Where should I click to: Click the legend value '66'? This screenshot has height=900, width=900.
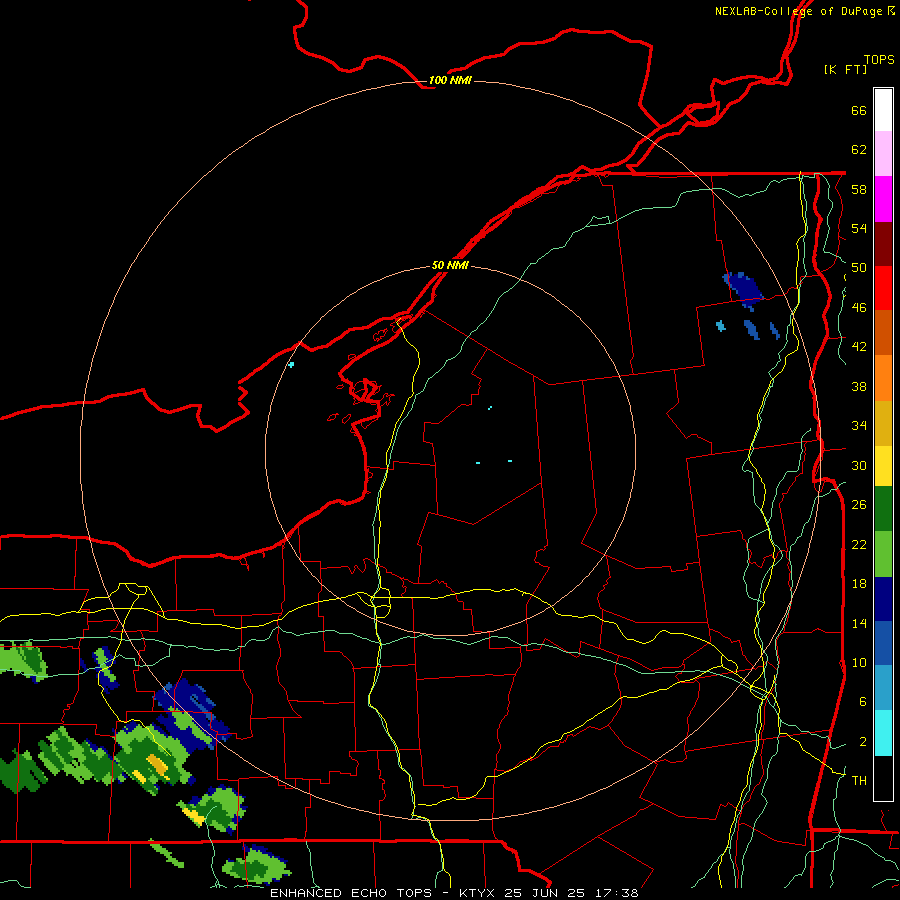click(859, 111)
